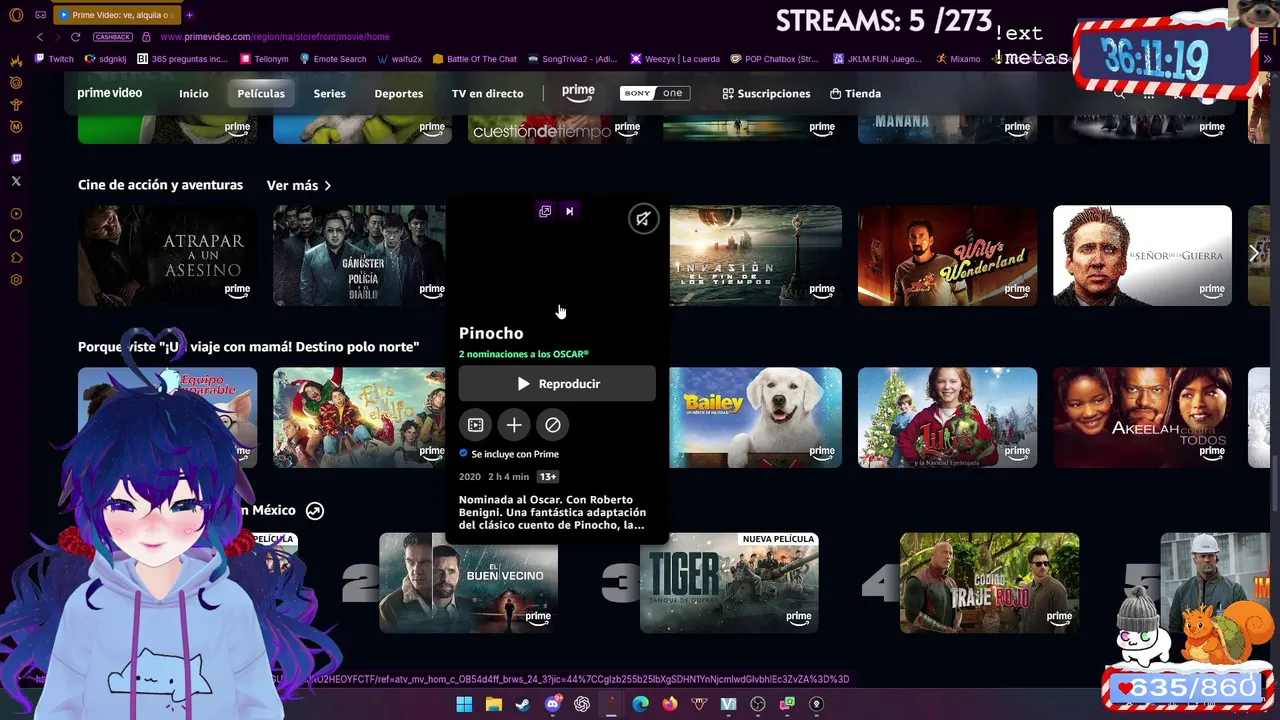Open File Explorer from the taskbar
The image size is (1280, 720).
(493, 704)
